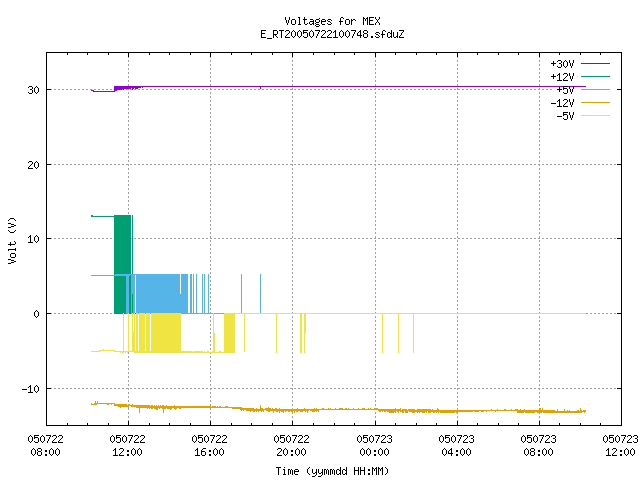Viewport: 640px width, 480px height.
Task: Click the y-axis tick value -10
Action: click(x=31, y=389)
